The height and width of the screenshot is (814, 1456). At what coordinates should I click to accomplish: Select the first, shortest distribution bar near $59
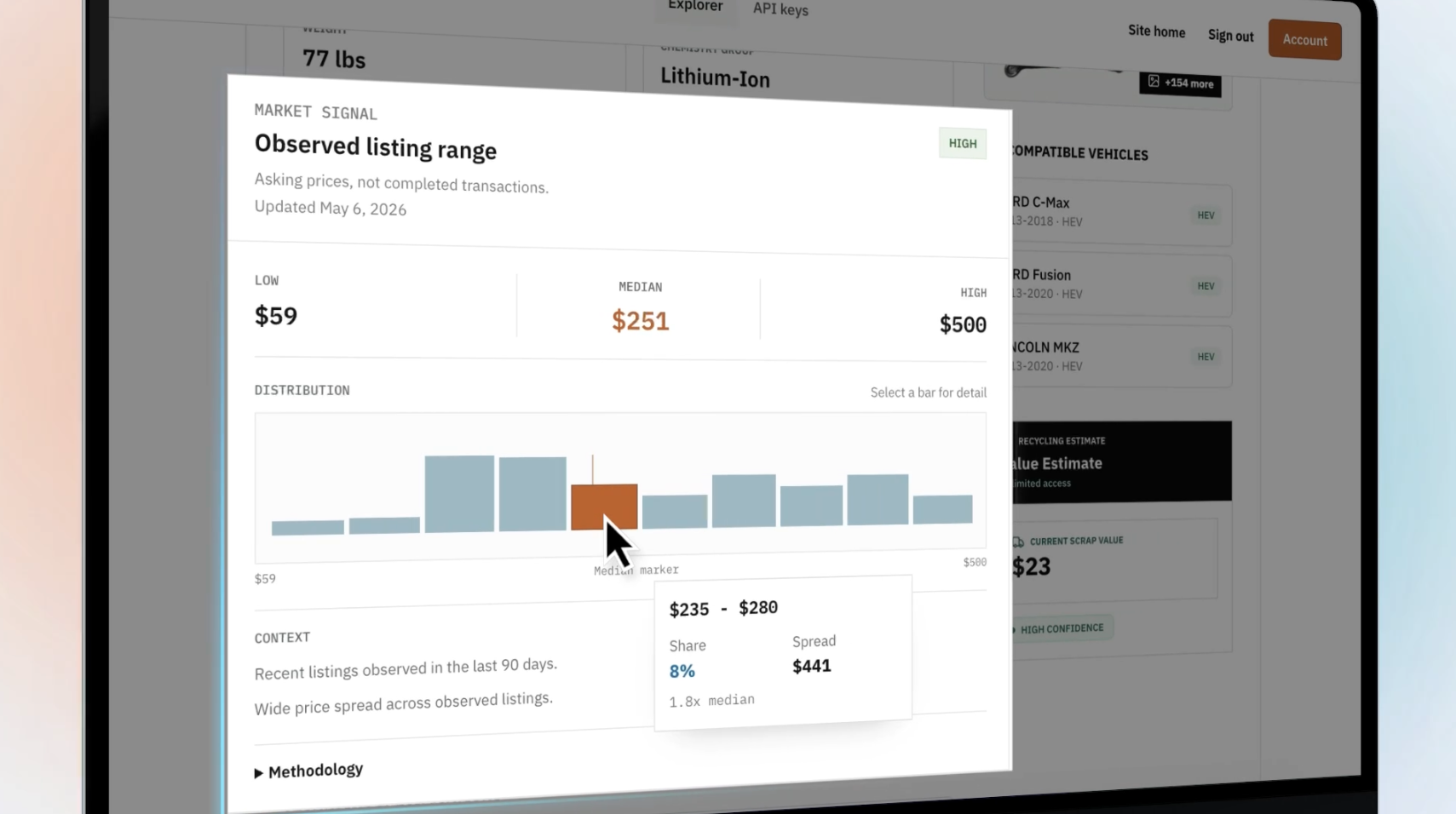(308, 527)
